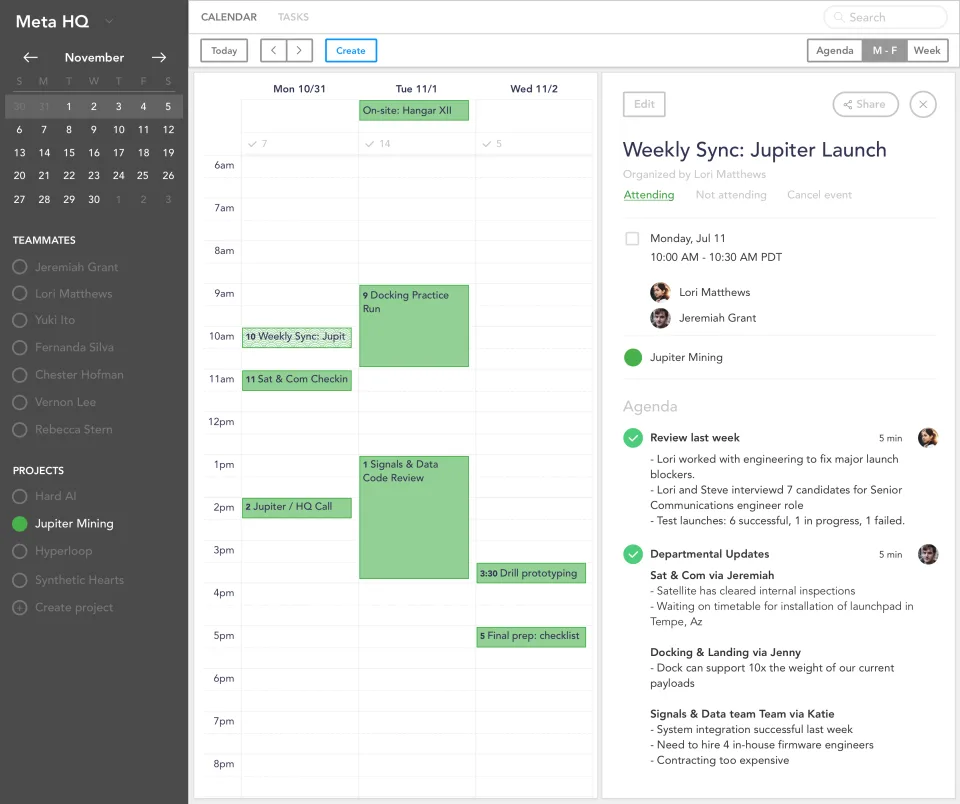This screenshot has width=960, height=804.
Task: Click the Wed 11/2 column header
Action: point(534,89)
